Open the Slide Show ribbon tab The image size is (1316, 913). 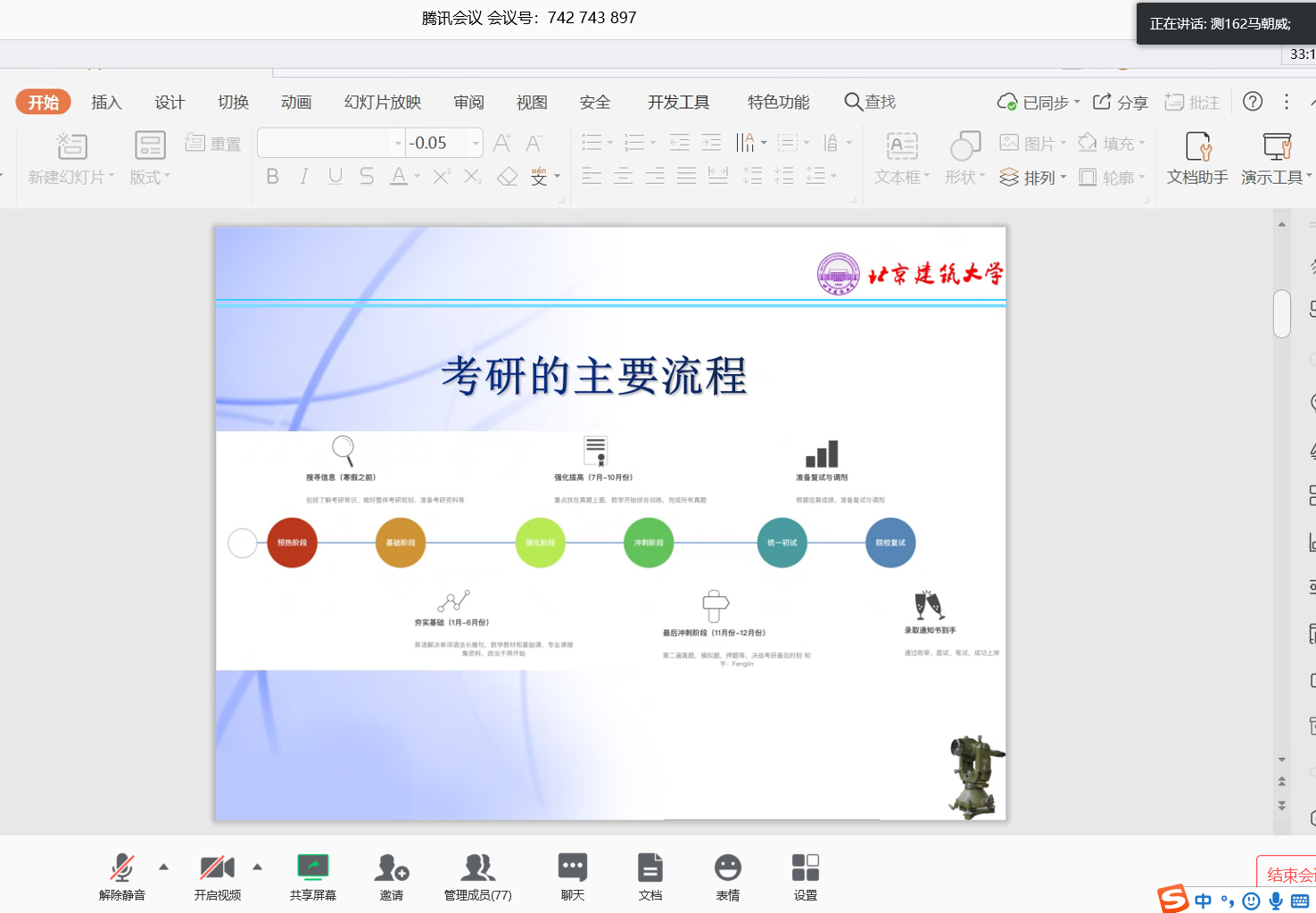pos(382,103)
